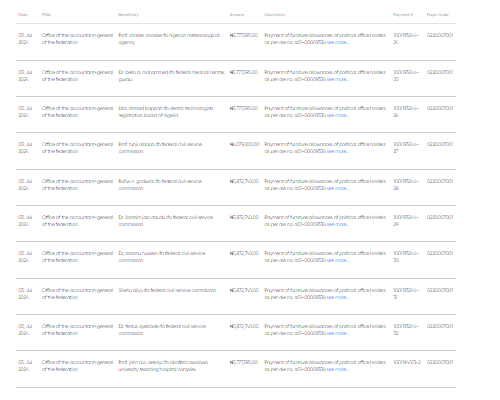Expand 'see more' for Dr. Festus Oyebade row

[338, 333]
